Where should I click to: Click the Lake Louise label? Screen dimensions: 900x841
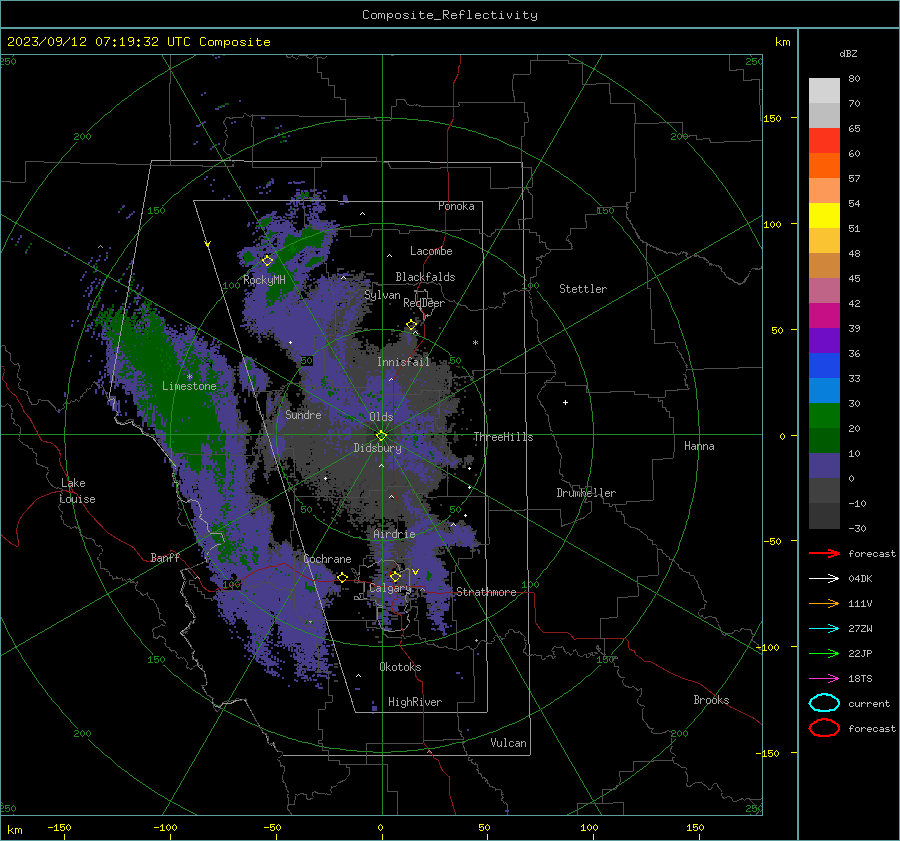click(x=77, y=491)
